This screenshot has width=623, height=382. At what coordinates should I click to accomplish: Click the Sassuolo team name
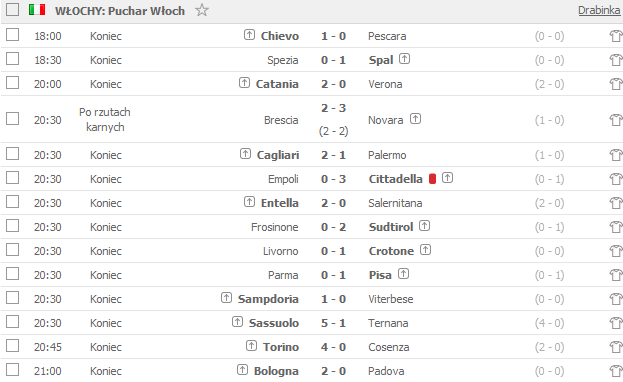tap(274, 323)
